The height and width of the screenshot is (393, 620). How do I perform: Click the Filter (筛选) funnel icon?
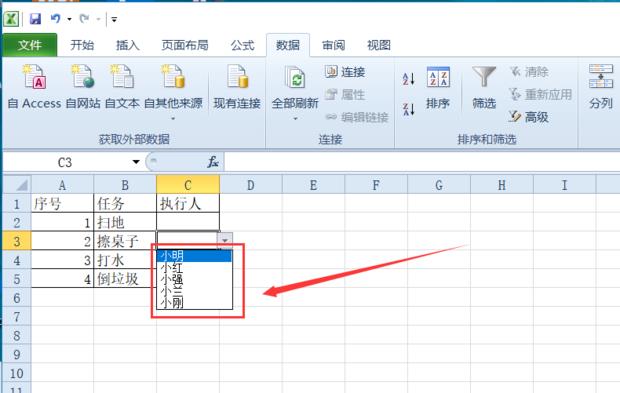[484, 76]
